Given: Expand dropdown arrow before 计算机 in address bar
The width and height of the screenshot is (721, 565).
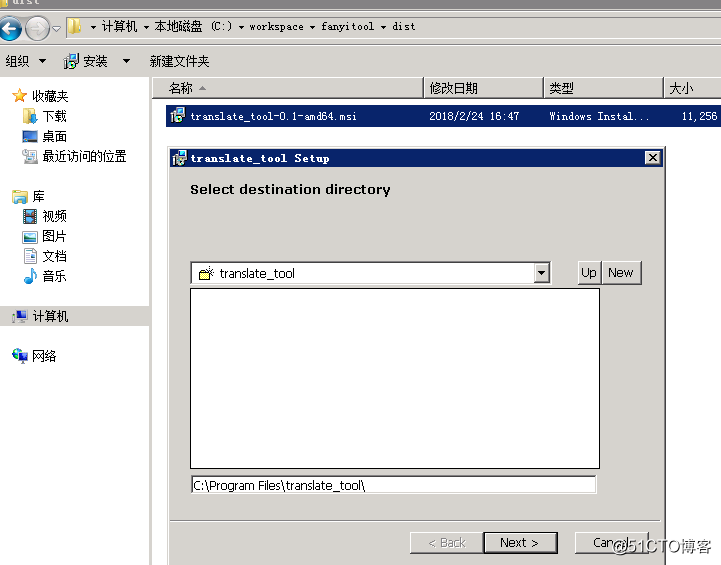Looking at the screenshot, I should point(93,28).
